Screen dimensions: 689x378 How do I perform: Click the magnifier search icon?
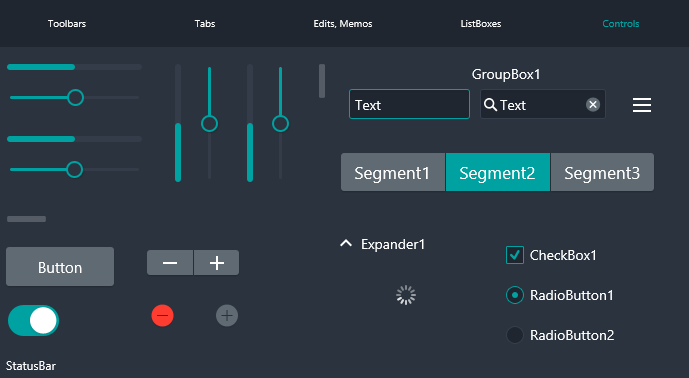pyautogui.click(x=490, y=105)
